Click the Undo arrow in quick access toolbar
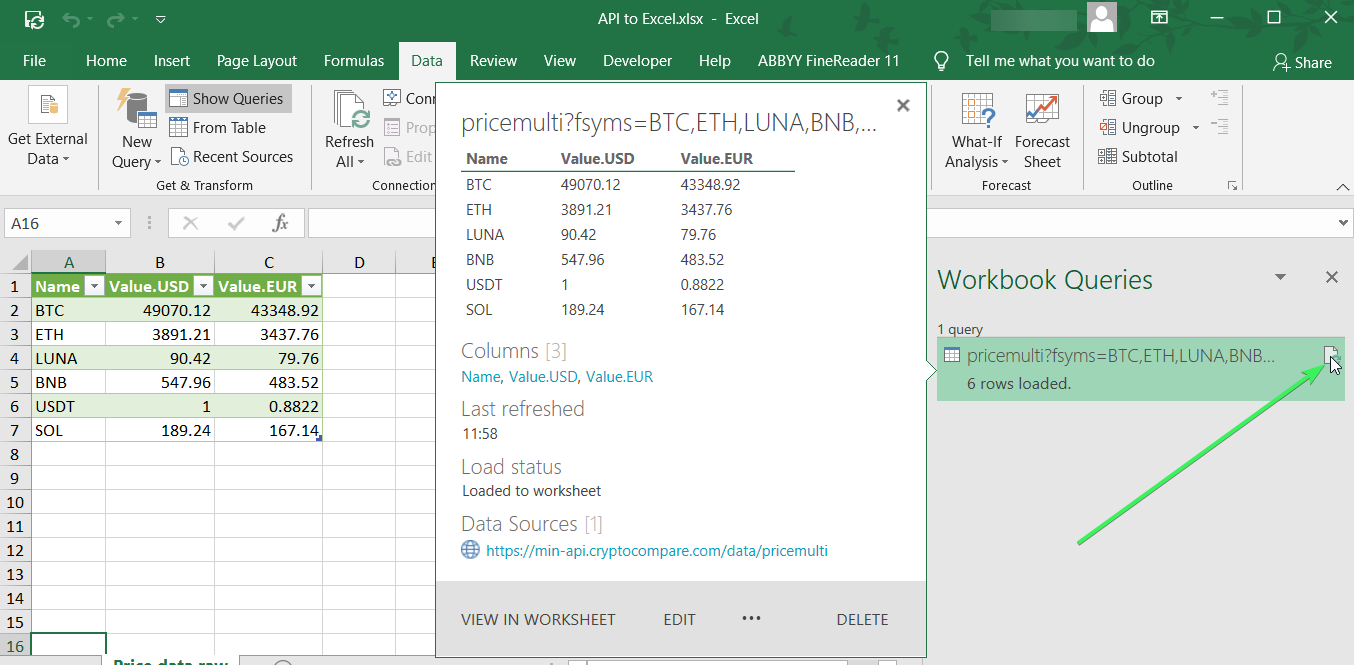1354x665 pixels. point(70,19)
